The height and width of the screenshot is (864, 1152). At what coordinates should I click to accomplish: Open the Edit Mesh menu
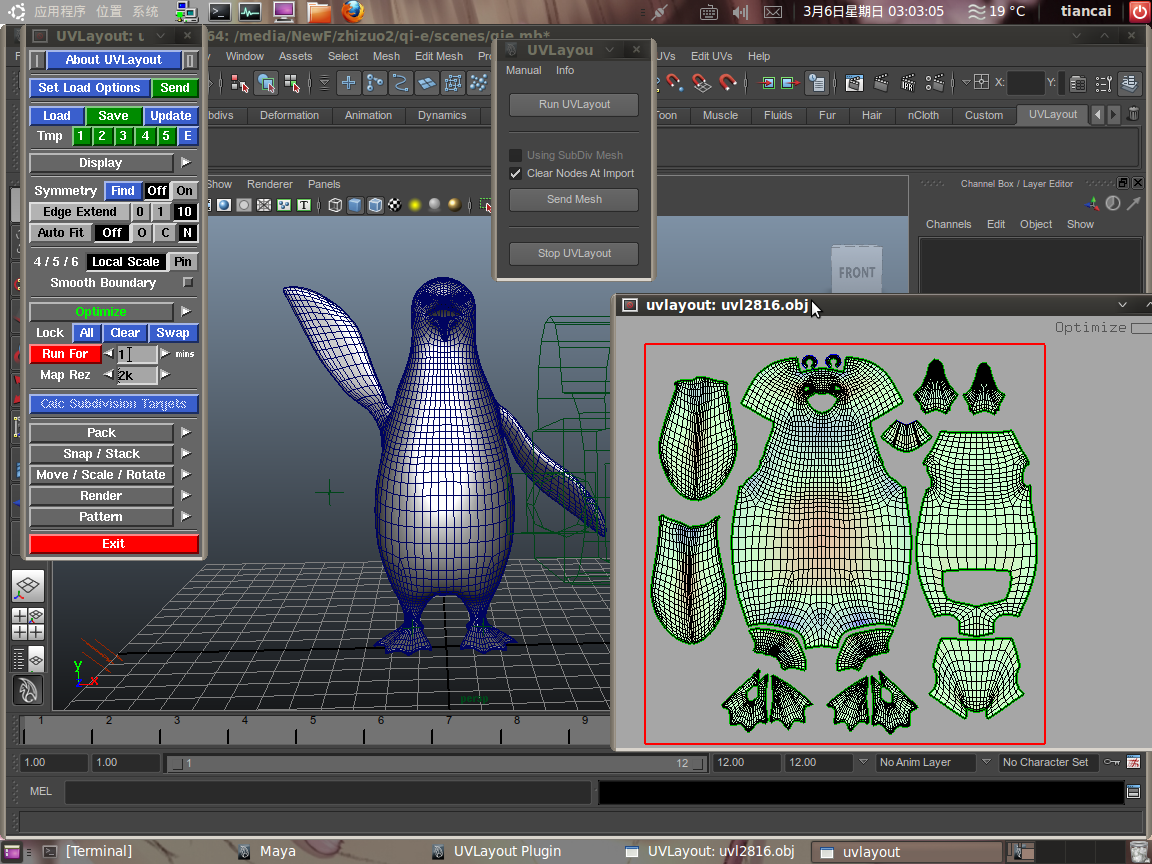439,57
